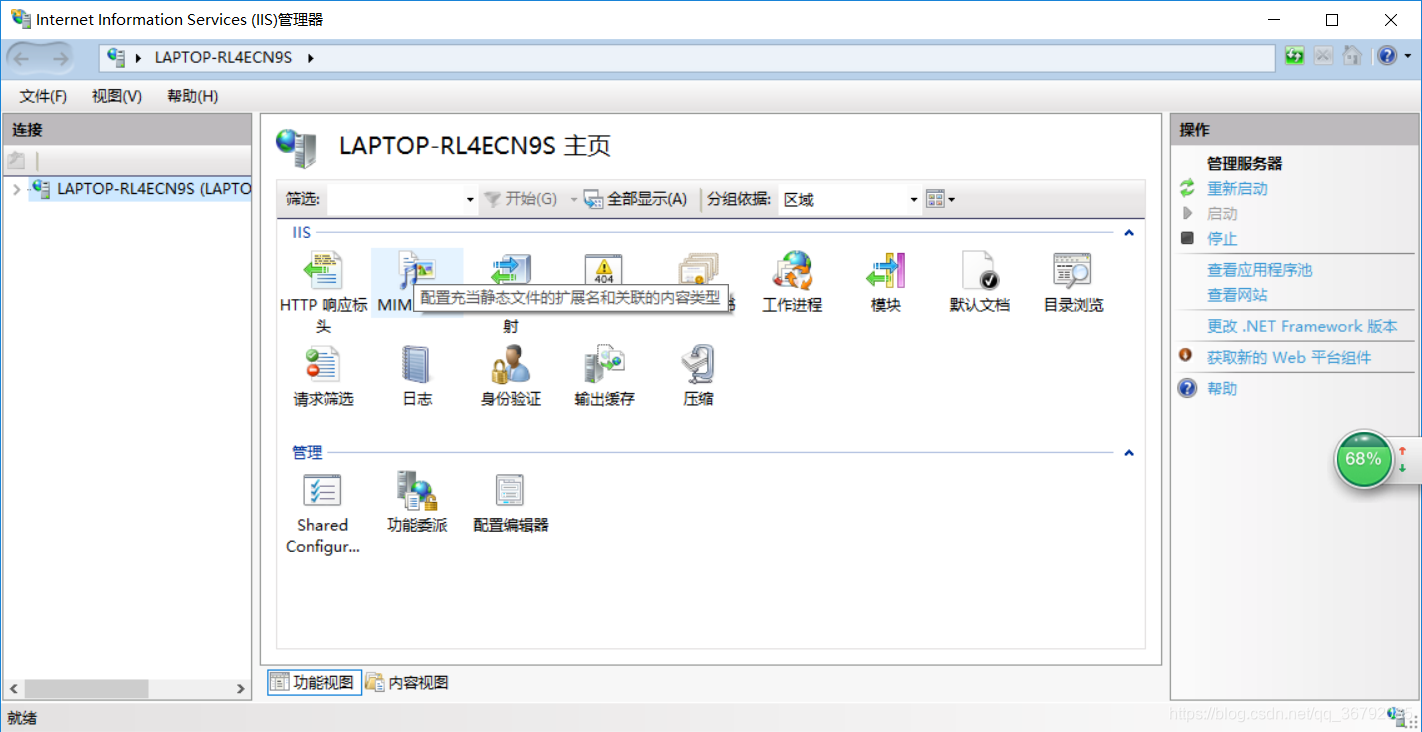Click the home icon in address bar

point(1351,56)
